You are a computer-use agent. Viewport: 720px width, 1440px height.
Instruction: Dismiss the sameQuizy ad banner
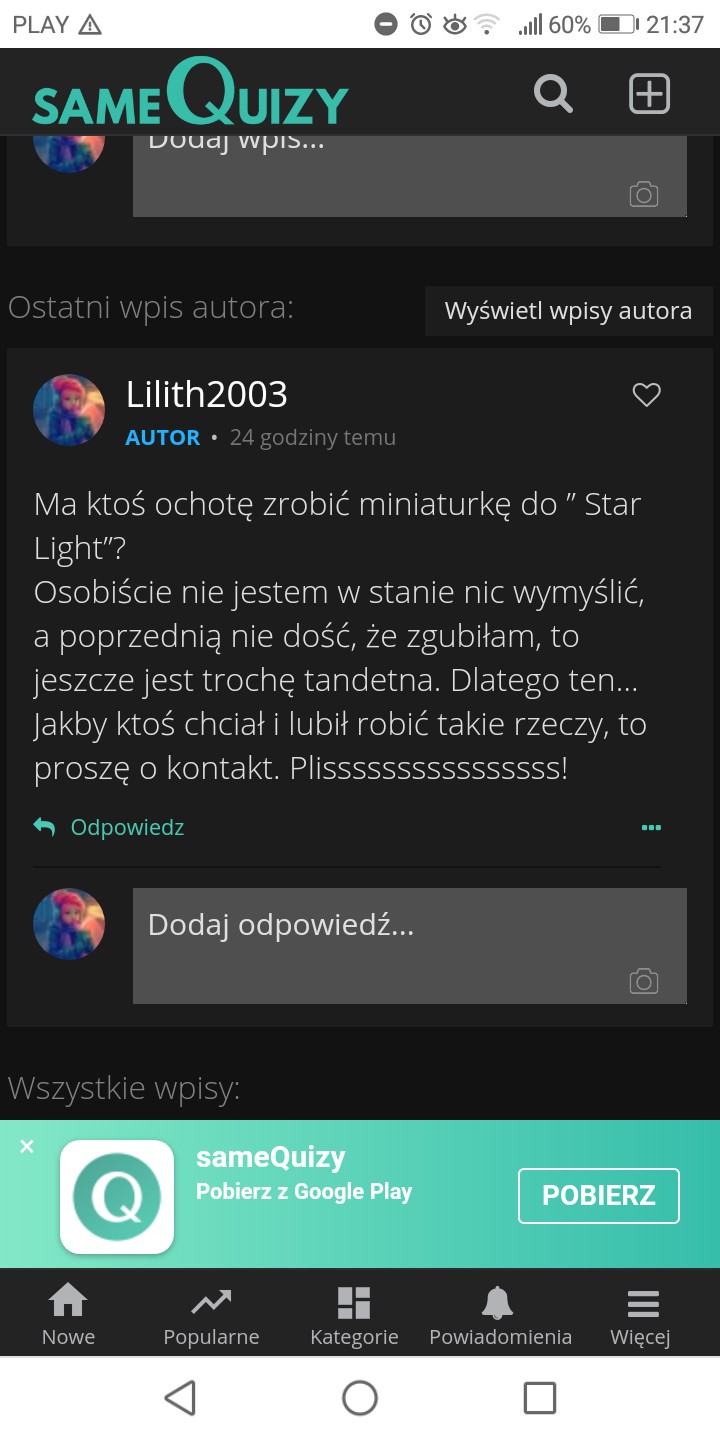(27, 1146)
